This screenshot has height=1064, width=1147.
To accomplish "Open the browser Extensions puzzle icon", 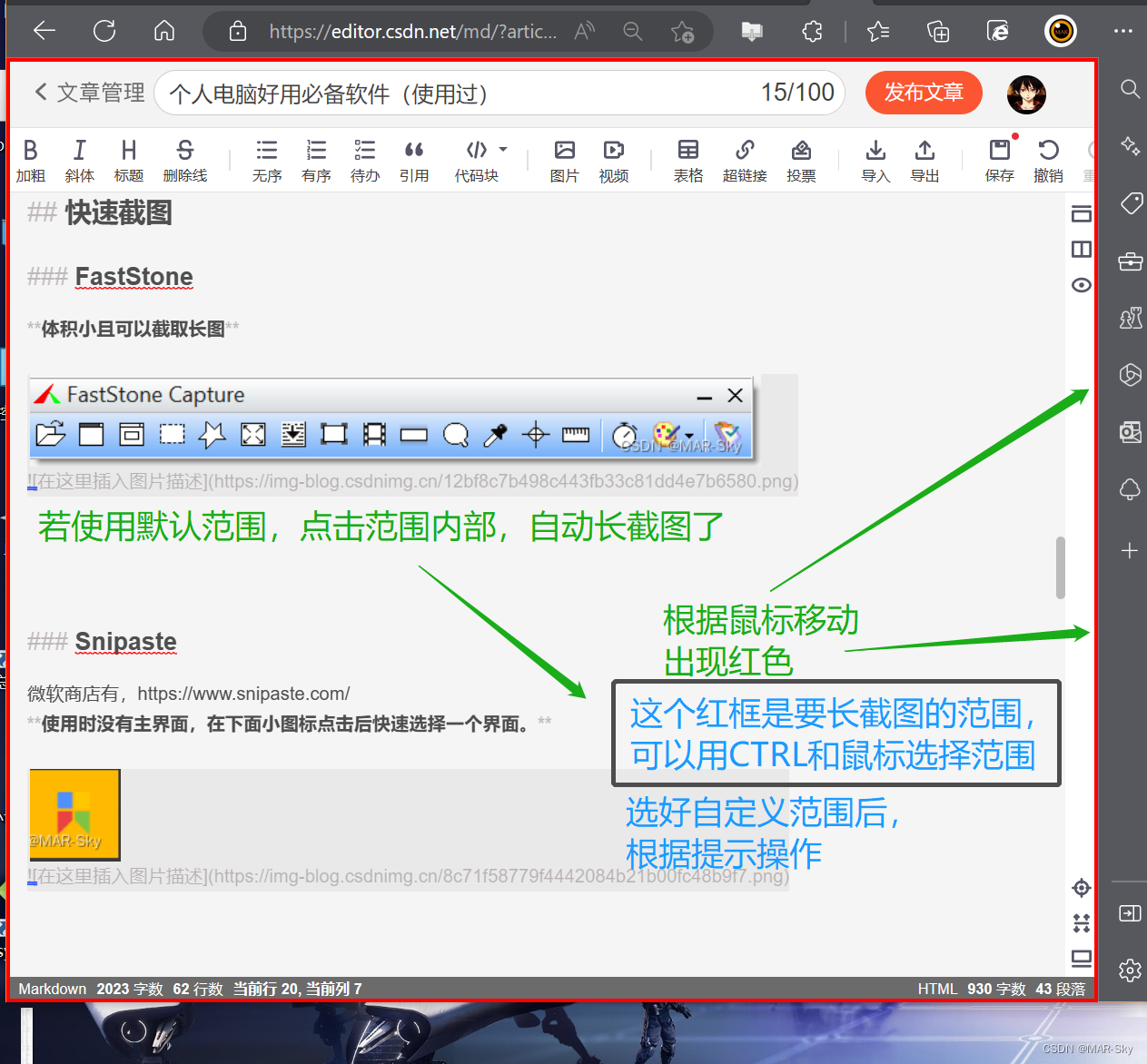I will tap(812, 32).
